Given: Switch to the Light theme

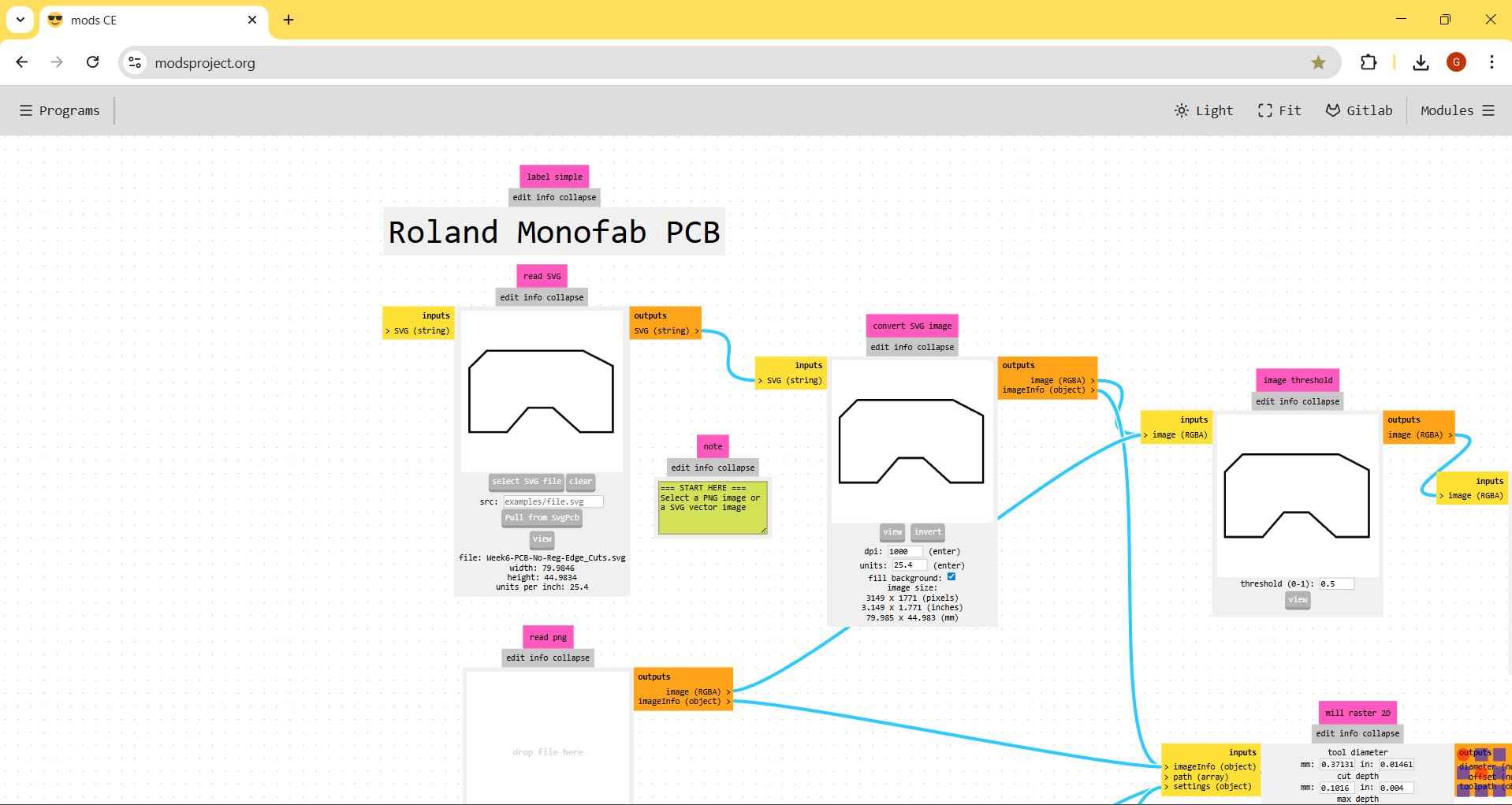Looking at the screenshot, I should tap(1204, 110).
